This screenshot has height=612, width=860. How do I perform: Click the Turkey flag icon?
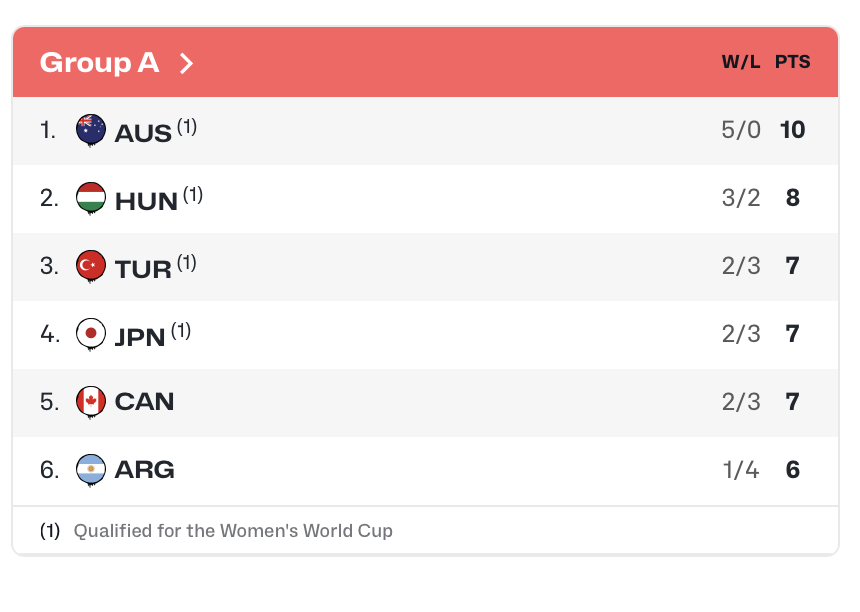click(91, 266)
